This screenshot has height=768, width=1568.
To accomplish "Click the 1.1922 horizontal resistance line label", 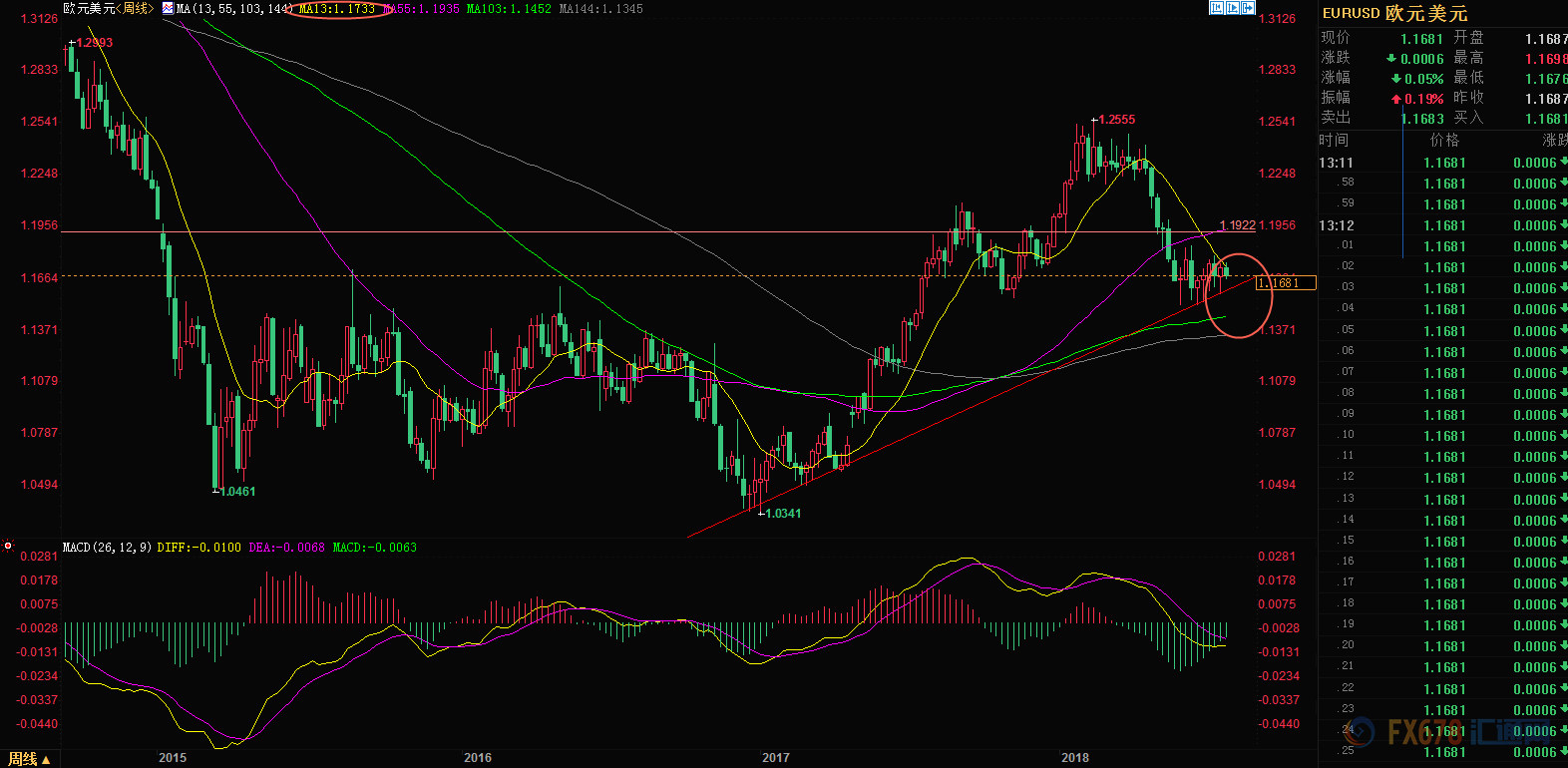I will 1237,225.
